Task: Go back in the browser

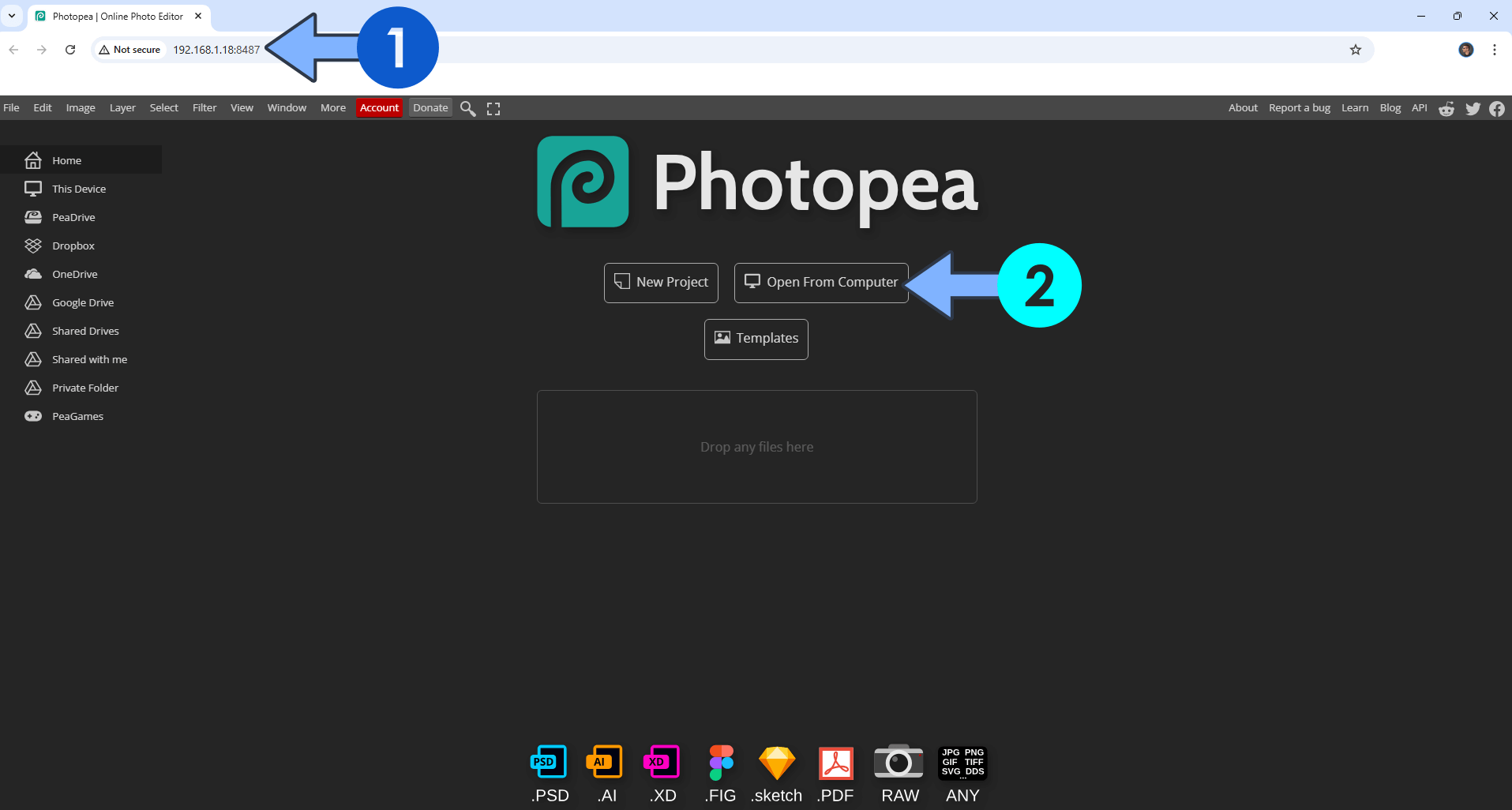Action: 13,50
